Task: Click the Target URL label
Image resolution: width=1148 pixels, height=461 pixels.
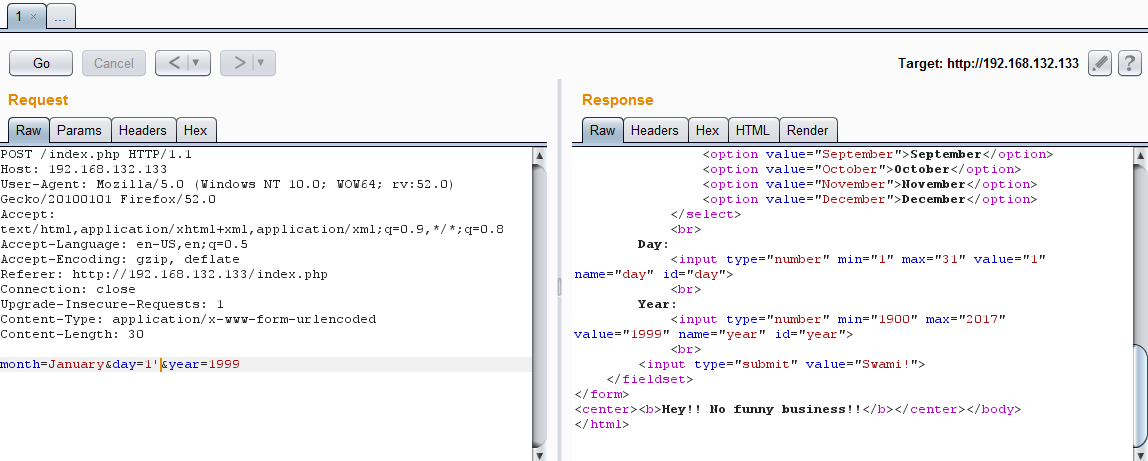Action: (988, 64)
